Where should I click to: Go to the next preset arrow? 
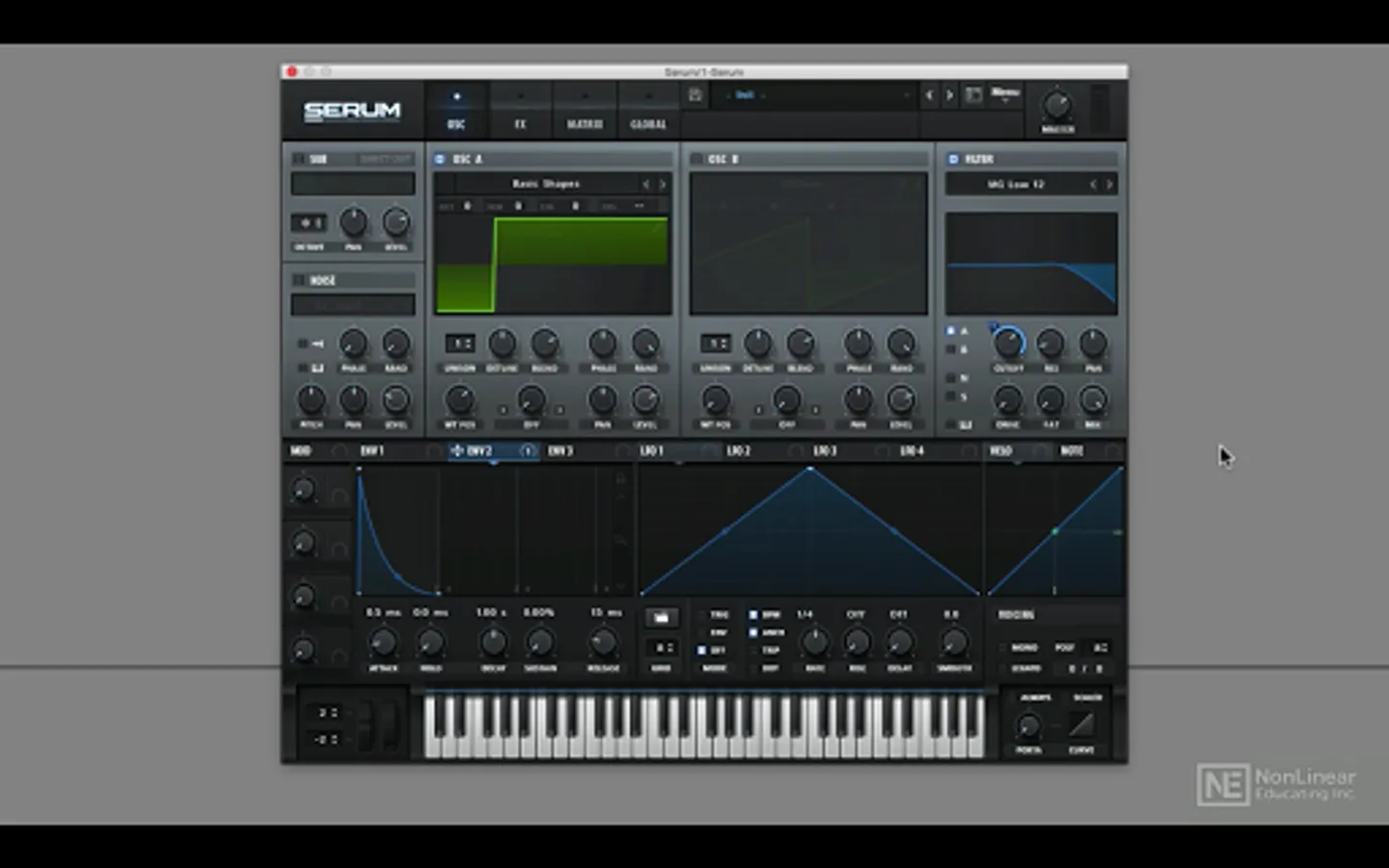(x=949, y=95)
